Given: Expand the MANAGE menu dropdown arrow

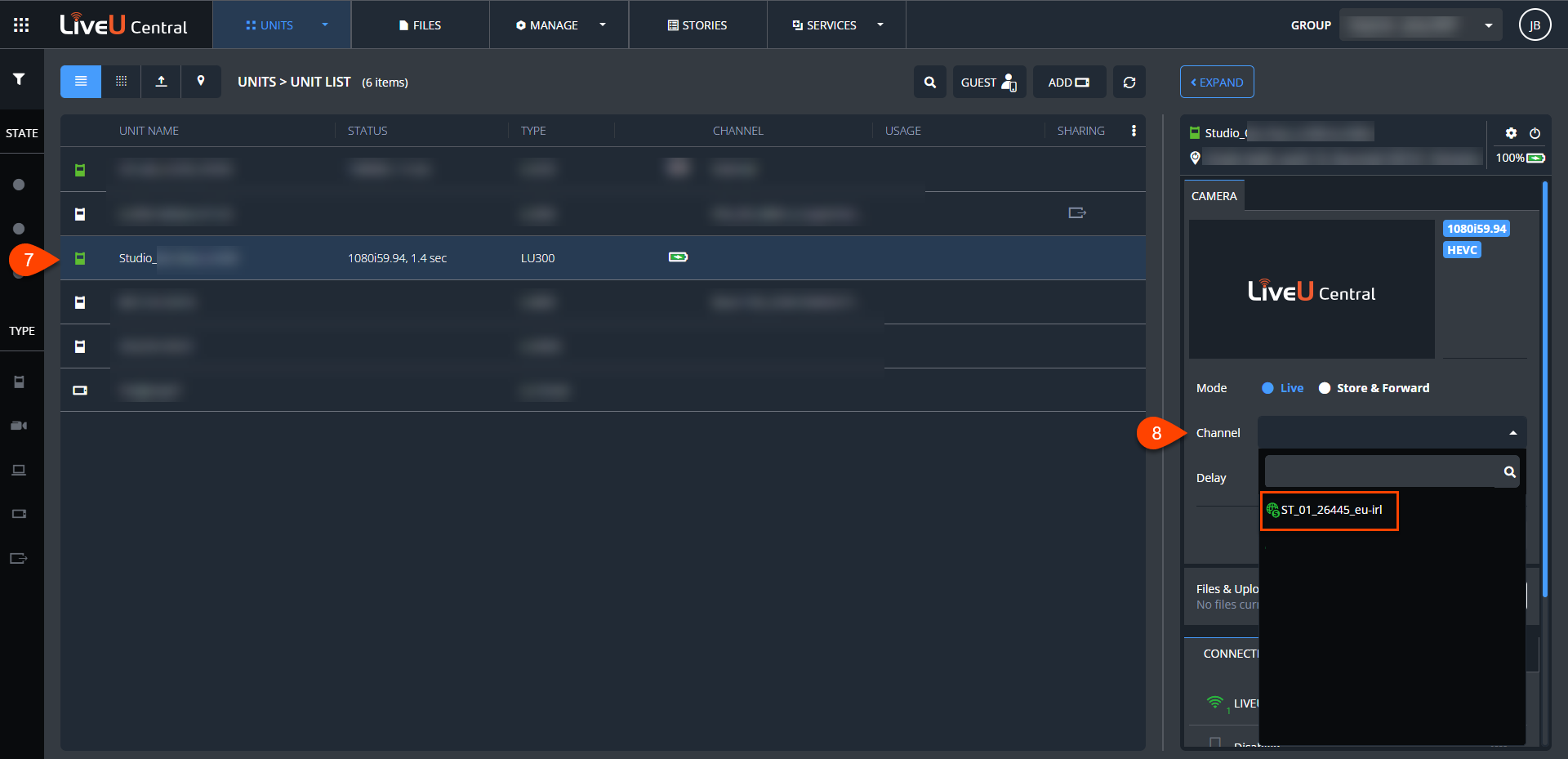Looking at the screenshot, I should [603, 25].
